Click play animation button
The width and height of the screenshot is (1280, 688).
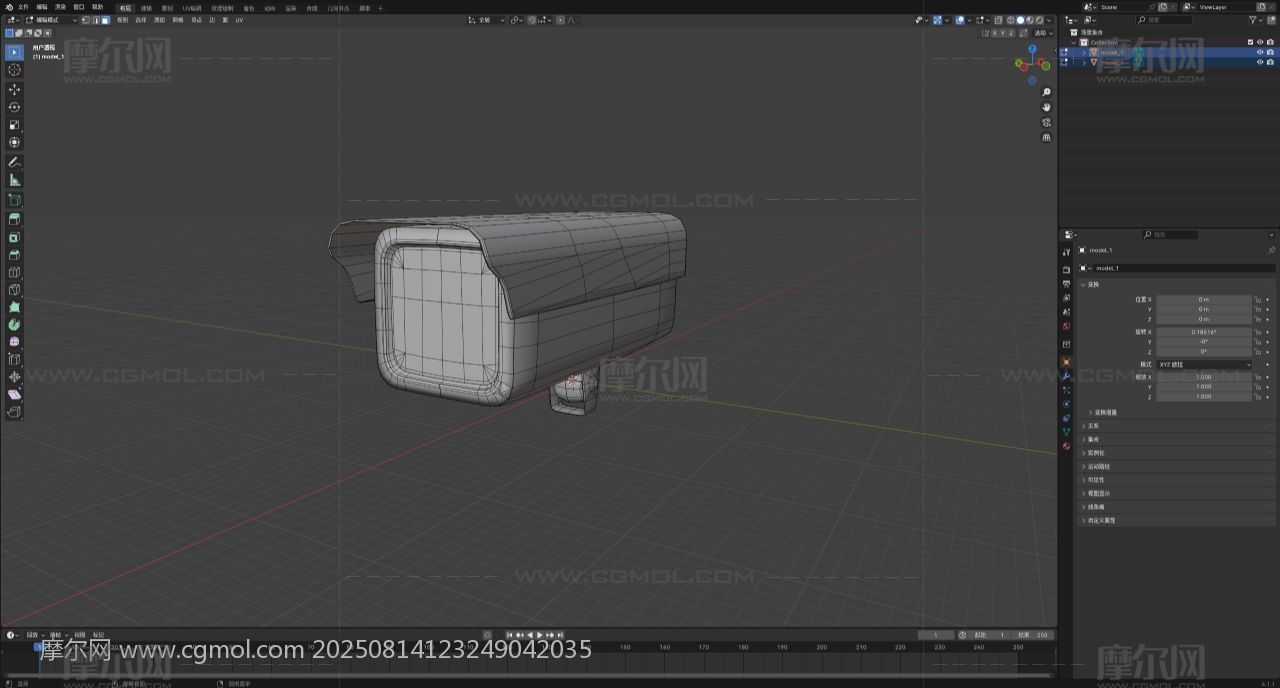pyautogui.click(x=540, y=635)
